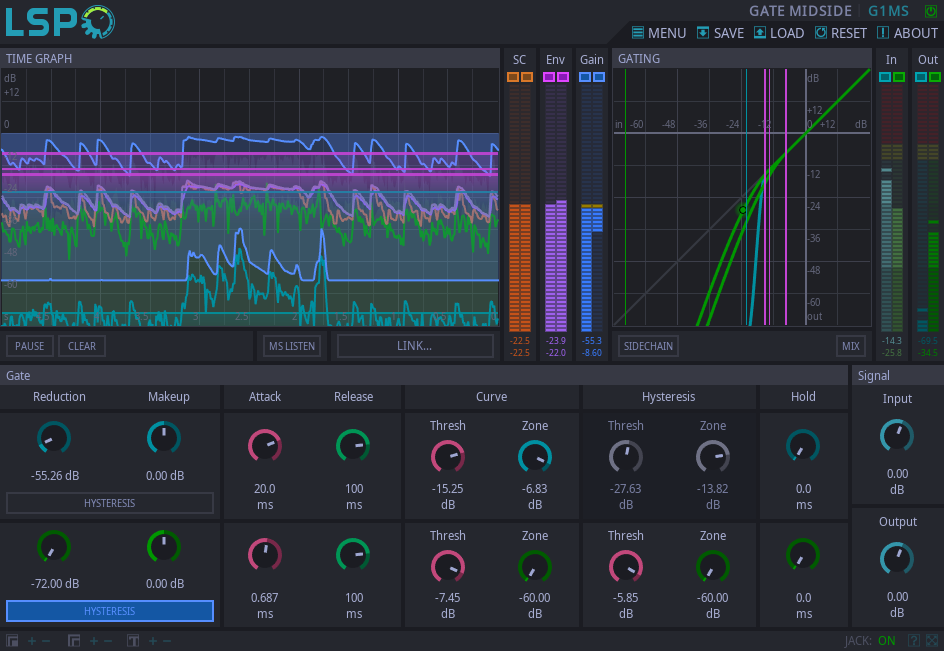Toggle the right blue Gain meter channel
Image resolution: width=944 pixels, height=651 pixels.
pyautogui.click(x=598, y=77)
